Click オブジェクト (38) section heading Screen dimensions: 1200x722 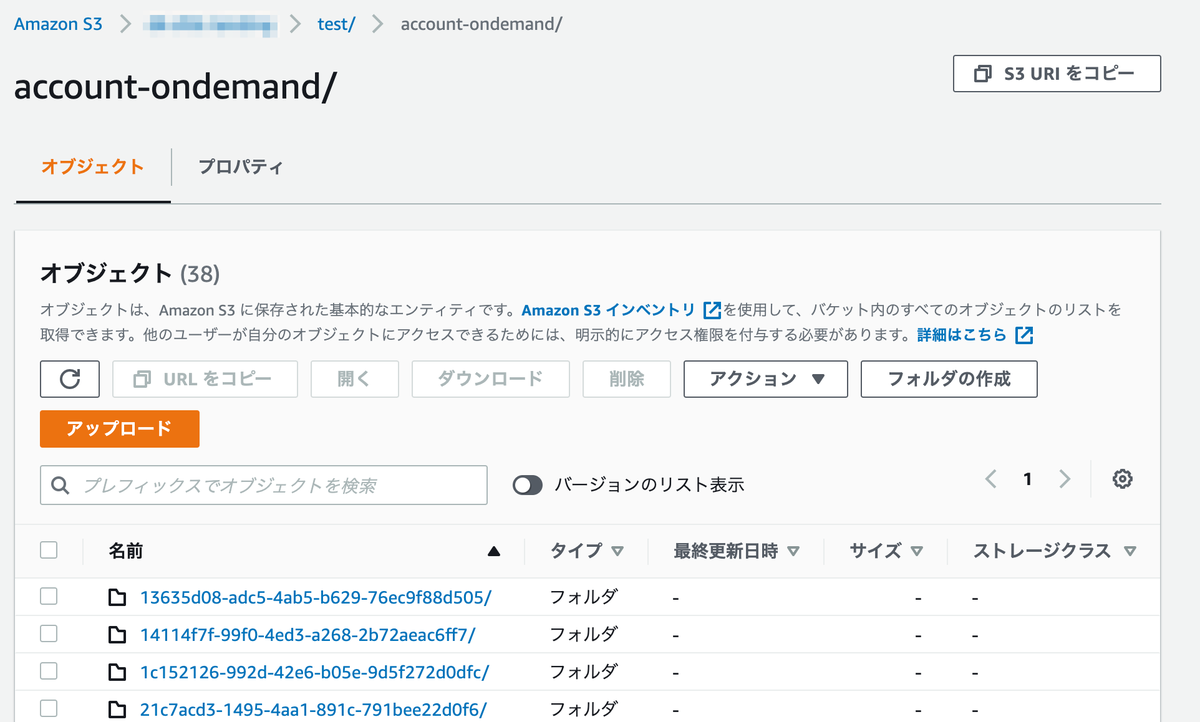[130, 273]
